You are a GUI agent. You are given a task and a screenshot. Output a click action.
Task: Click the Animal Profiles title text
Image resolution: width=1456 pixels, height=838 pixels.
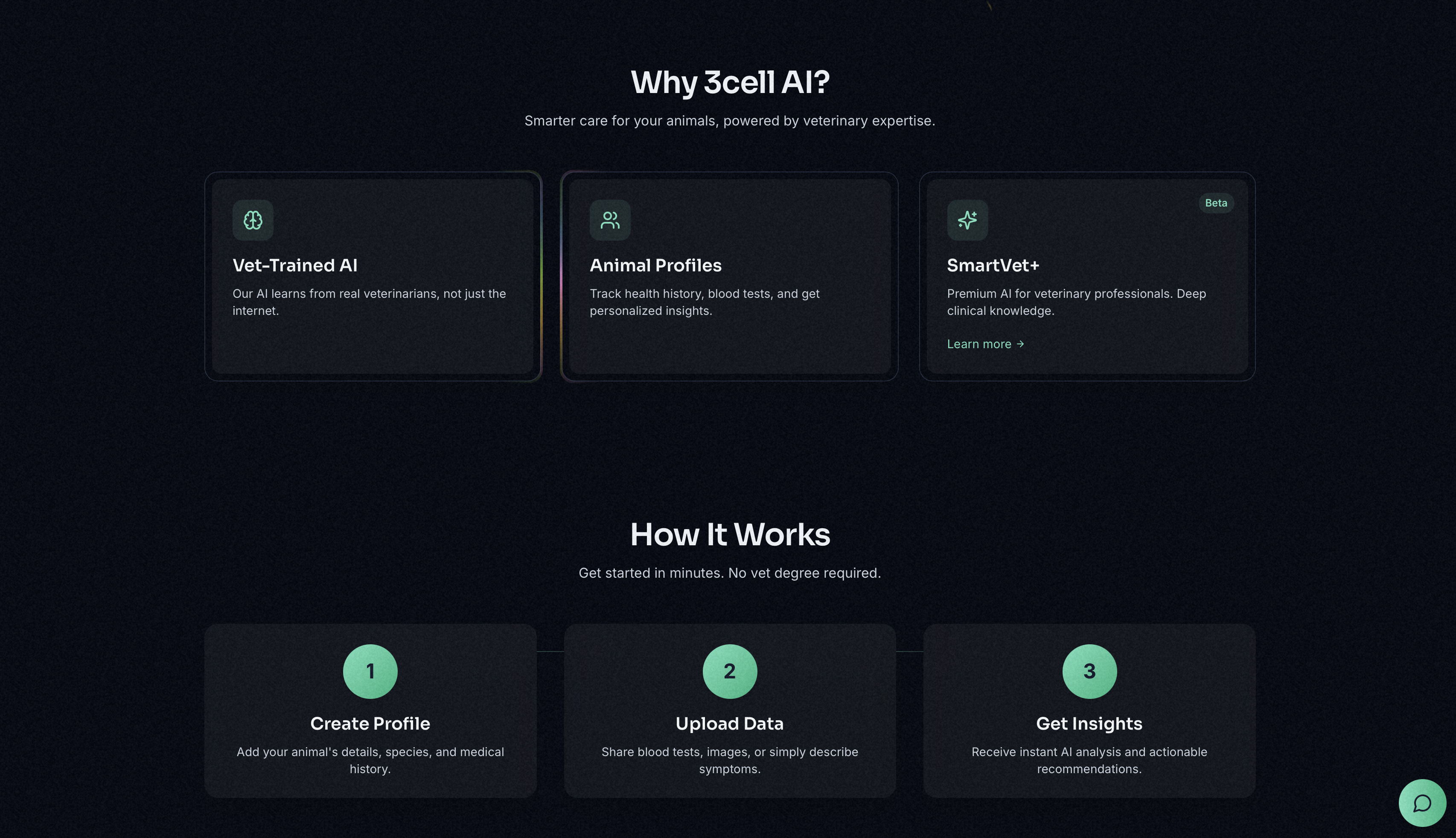(655, 265)
